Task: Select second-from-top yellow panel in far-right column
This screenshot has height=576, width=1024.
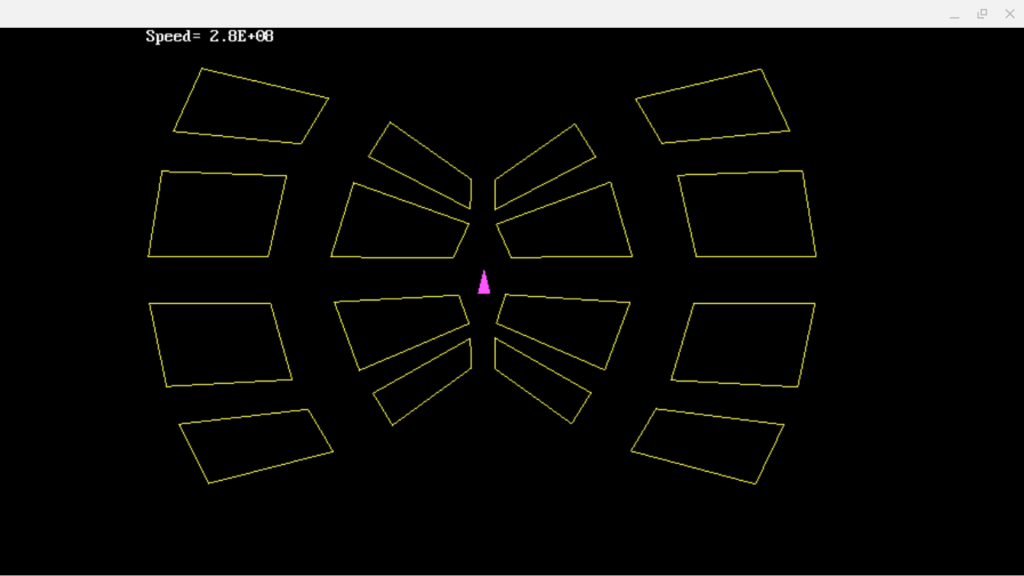Action: pyautogui.click(x=747, y=215)
